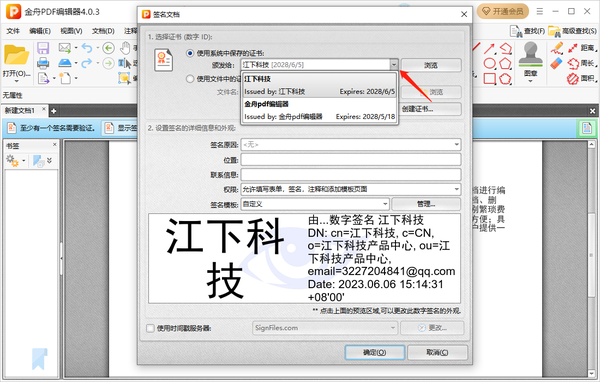Click the 取消(C) cancel button
The height and width of the screenshot is (382, 600).
(x=437, y=353)
